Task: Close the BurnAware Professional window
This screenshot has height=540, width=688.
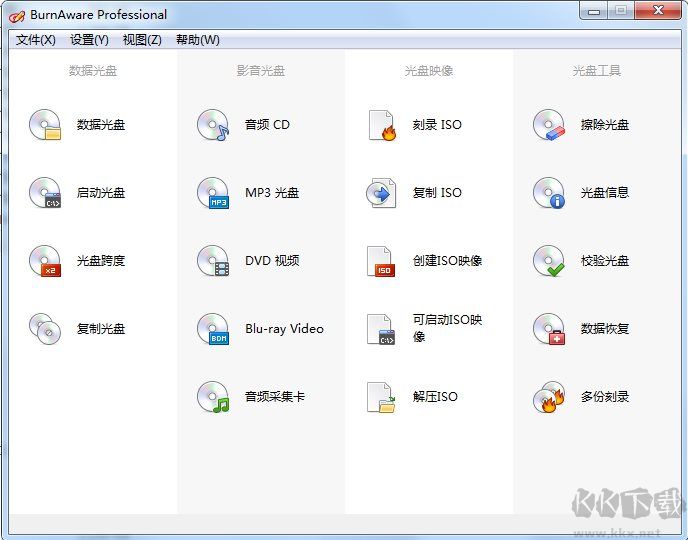Action: click(658, 11)
